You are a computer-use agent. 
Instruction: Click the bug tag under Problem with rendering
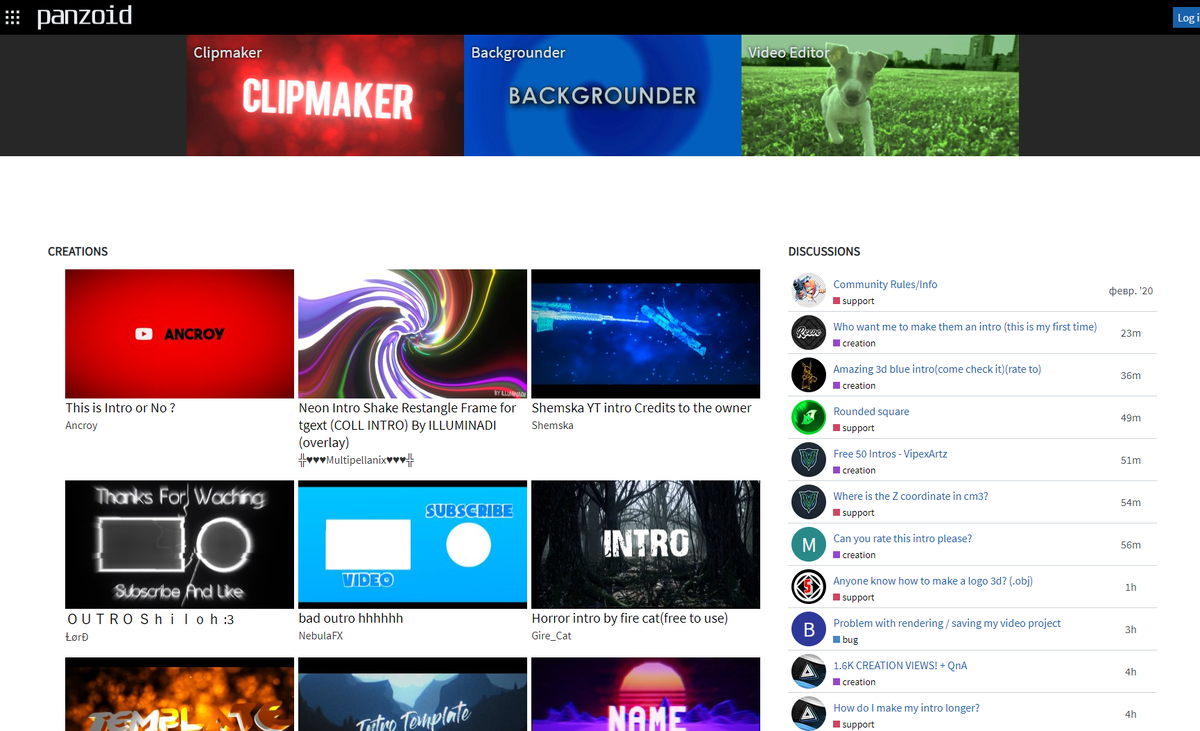845,640
